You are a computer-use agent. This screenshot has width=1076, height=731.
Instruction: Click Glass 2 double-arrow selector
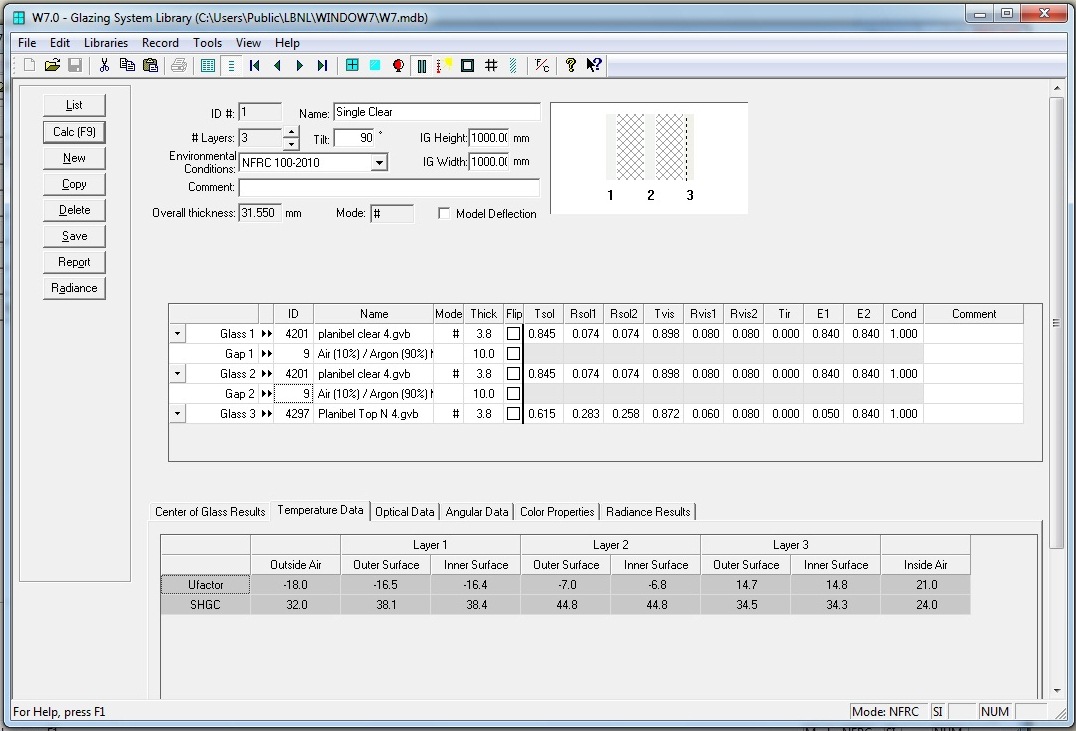pos(266,373)
